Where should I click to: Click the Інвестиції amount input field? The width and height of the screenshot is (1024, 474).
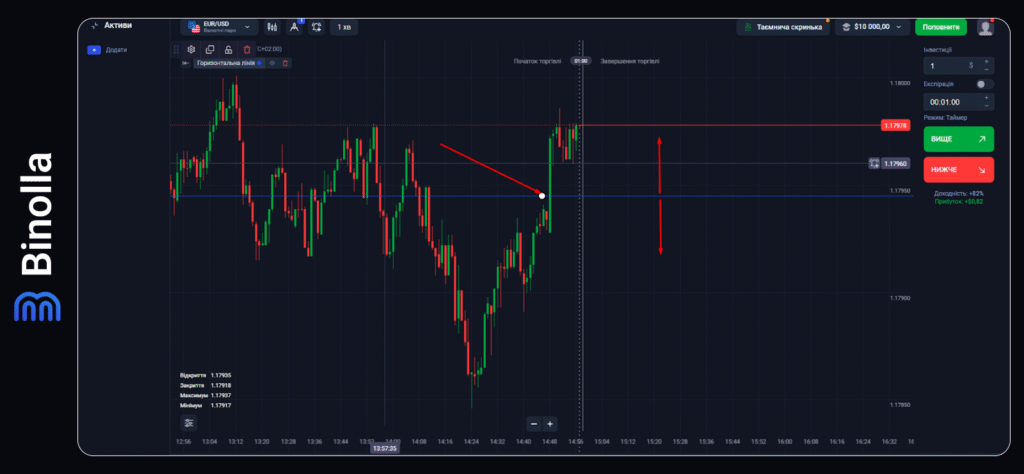pyautogui.click(x=950, y=65)
